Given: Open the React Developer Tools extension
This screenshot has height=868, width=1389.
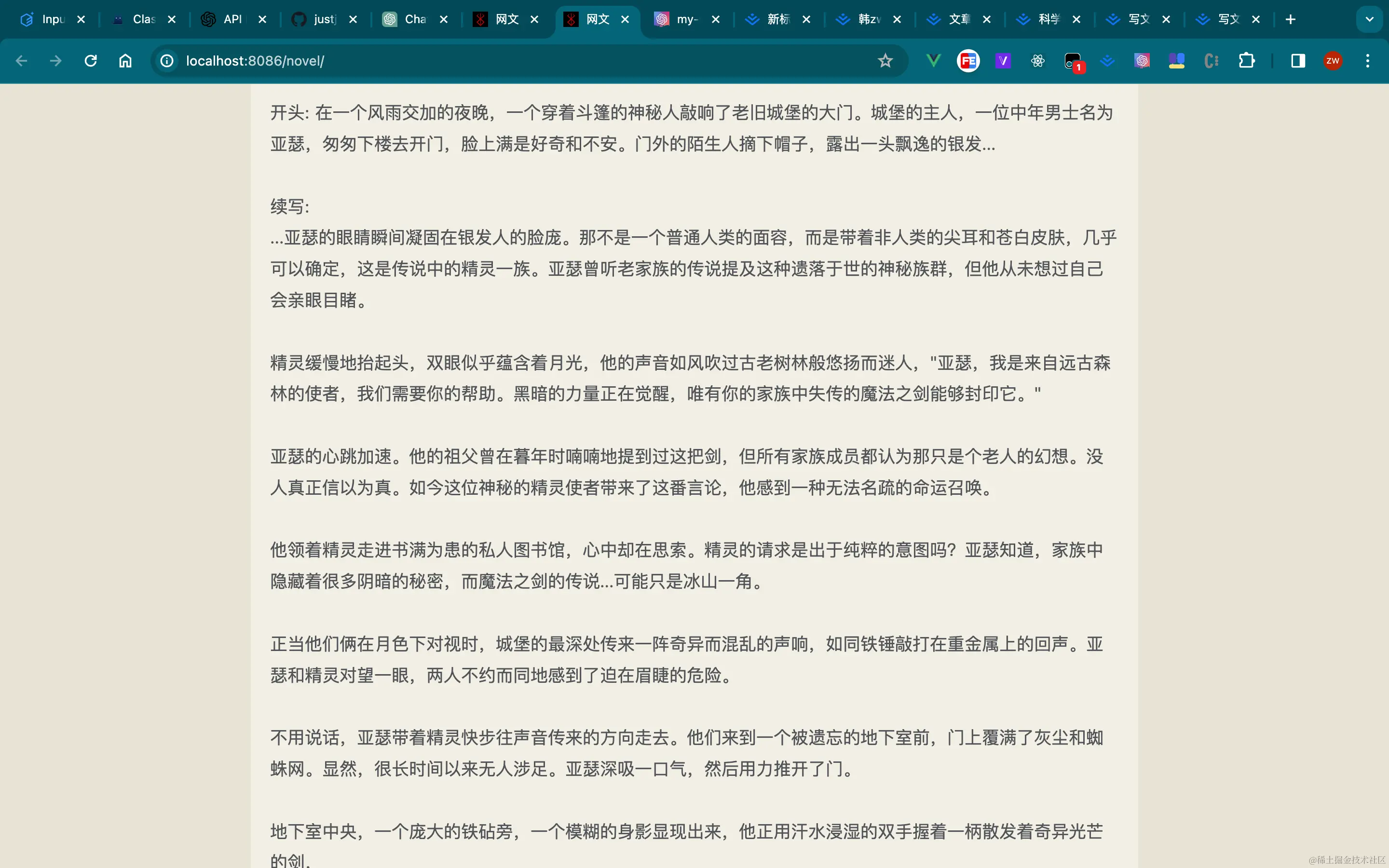Looking at the screenshot, I should pos(1038,60).
